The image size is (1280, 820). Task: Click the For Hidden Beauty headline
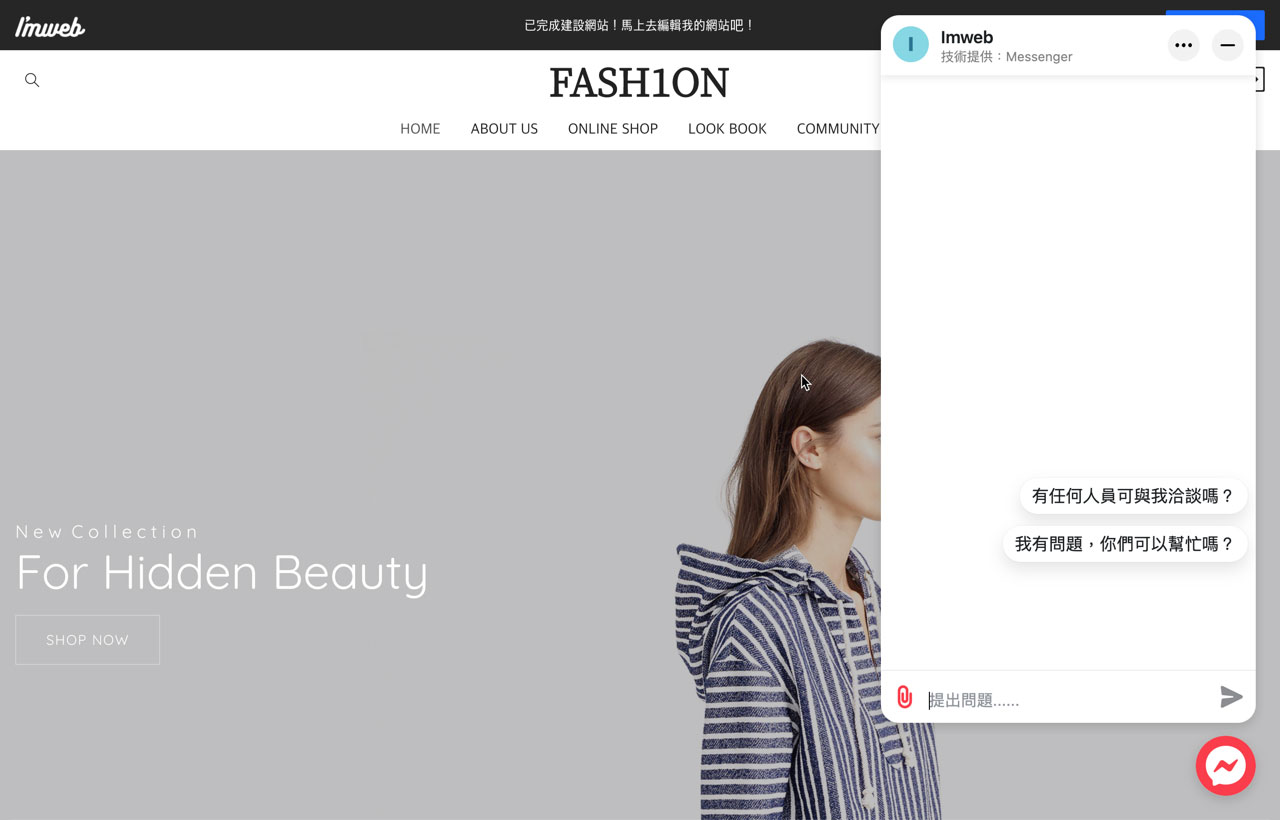coord(222,573)
